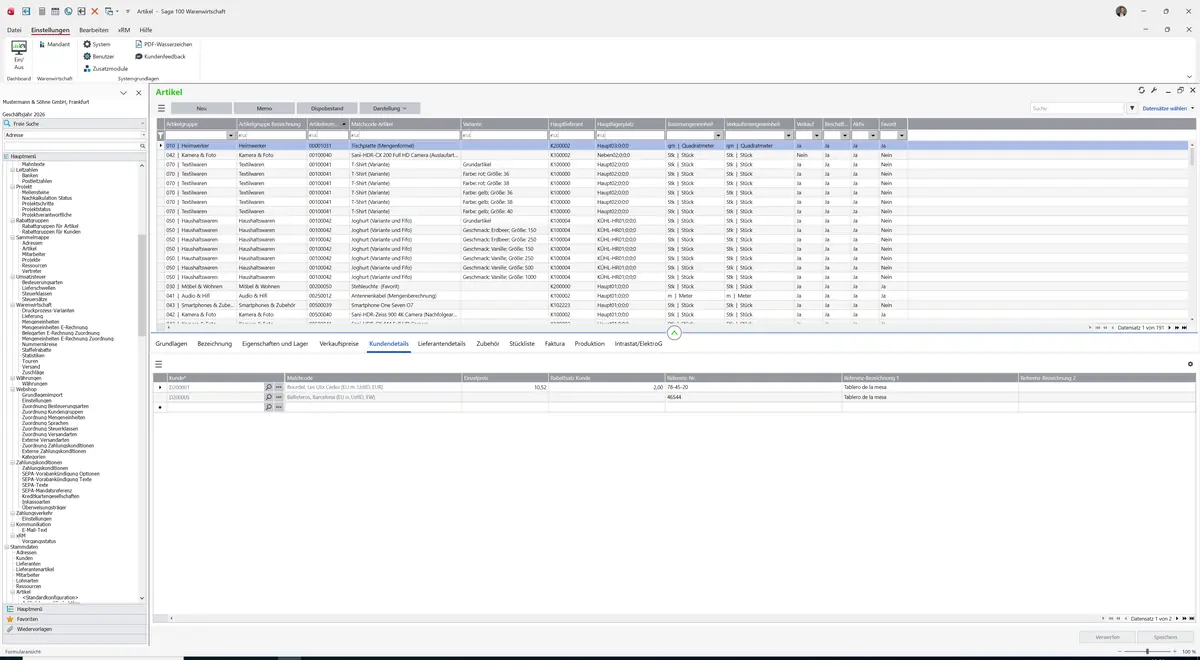
Task: Switch to the Verkaufspreise tab
Action: 339,344
